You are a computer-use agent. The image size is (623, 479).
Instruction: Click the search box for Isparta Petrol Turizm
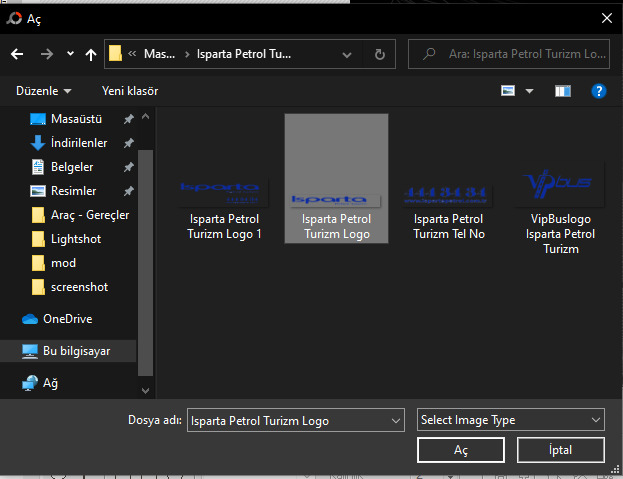[x=509, y=54]
